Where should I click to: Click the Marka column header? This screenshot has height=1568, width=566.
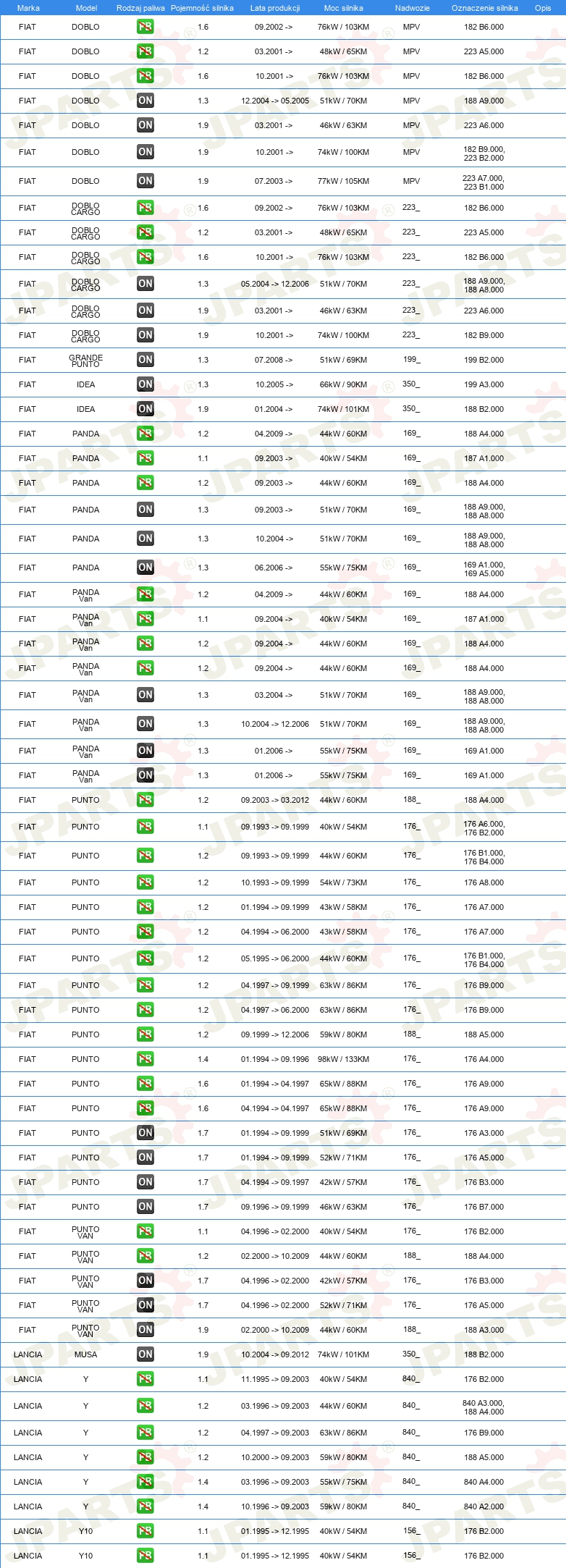pyautogui.click(x=28, y=8)
